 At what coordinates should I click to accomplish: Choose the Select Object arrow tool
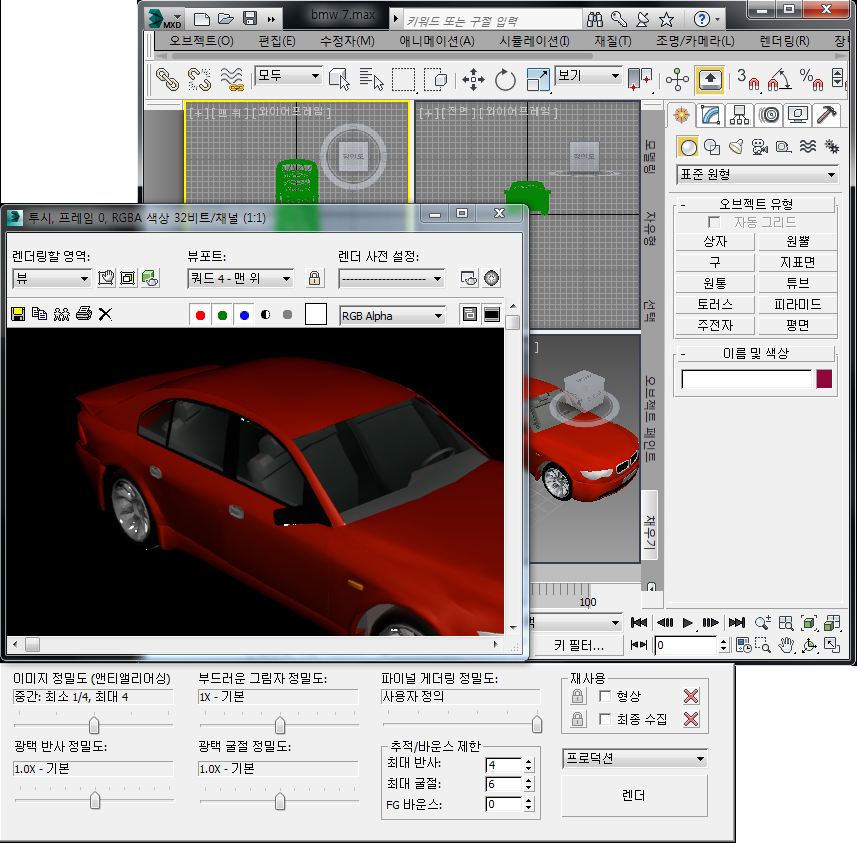point(339,79)
